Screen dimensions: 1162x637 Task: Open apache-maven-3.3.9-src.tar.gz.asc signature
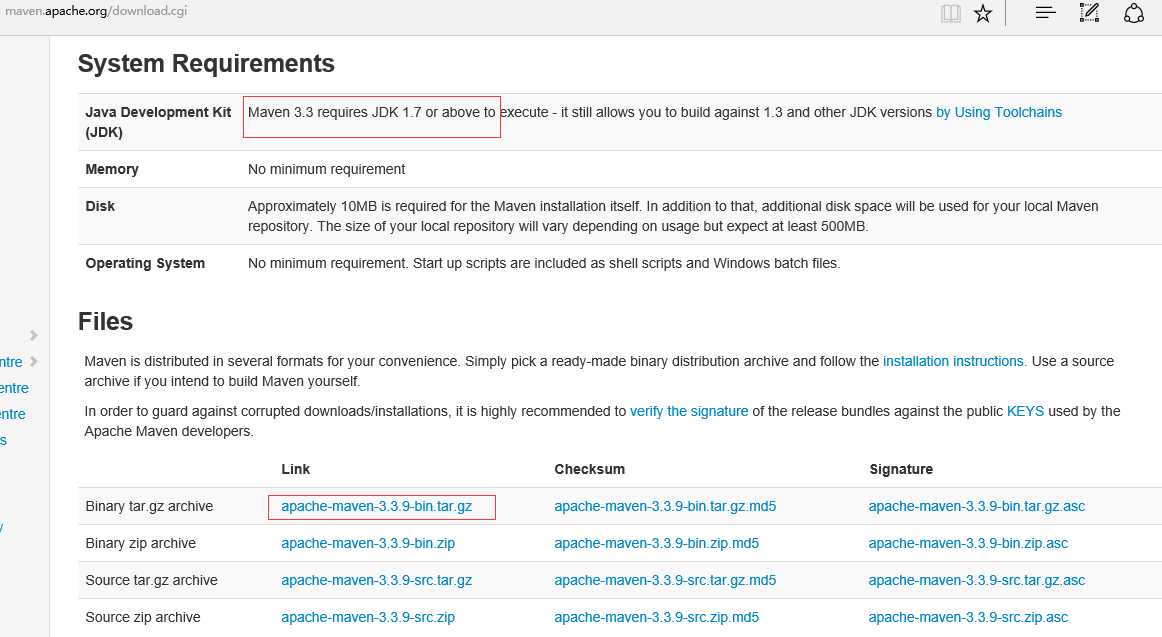pyautogui.click(x=977, y=580)
